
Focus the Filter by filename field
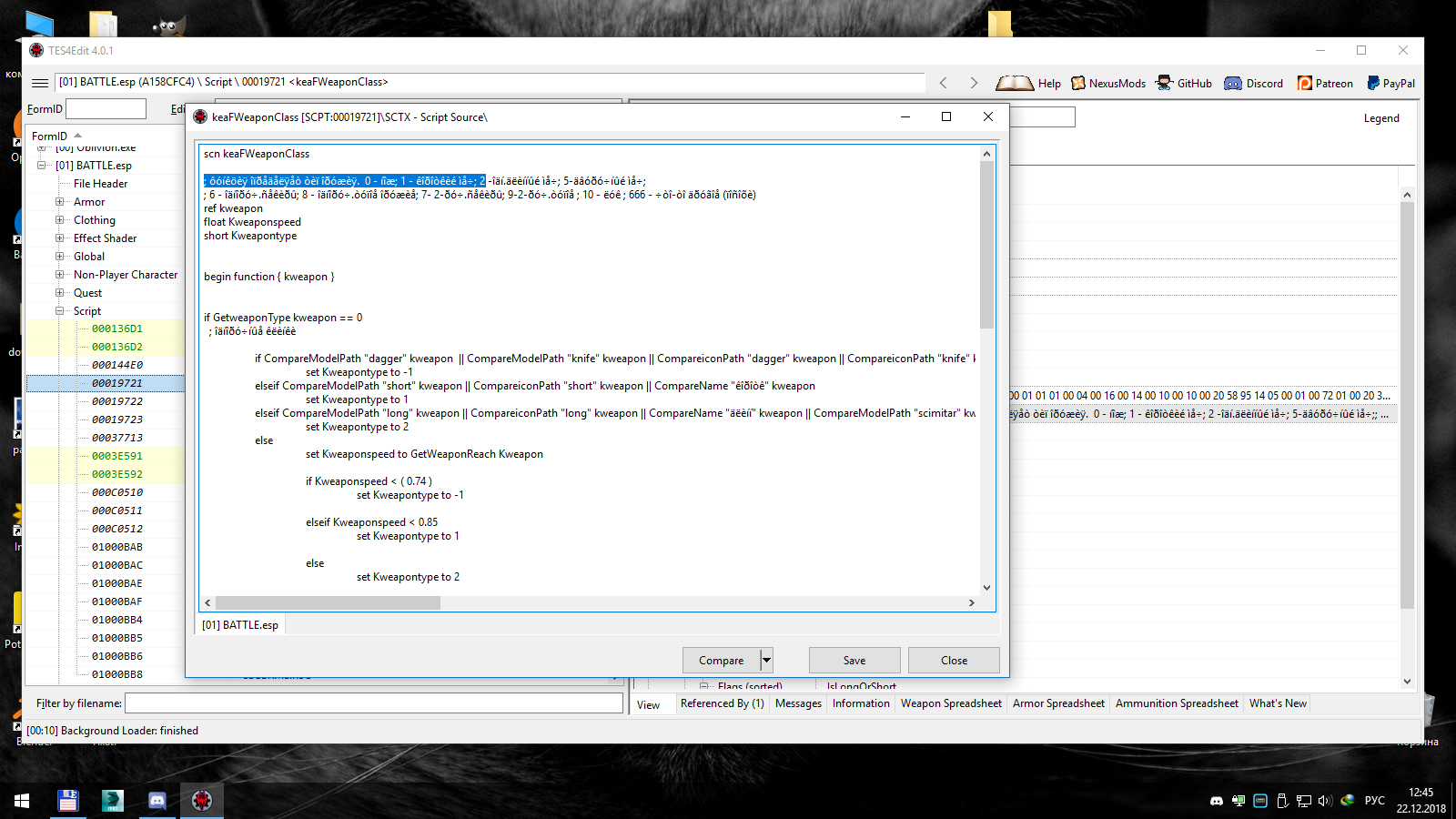coord(373,703)
